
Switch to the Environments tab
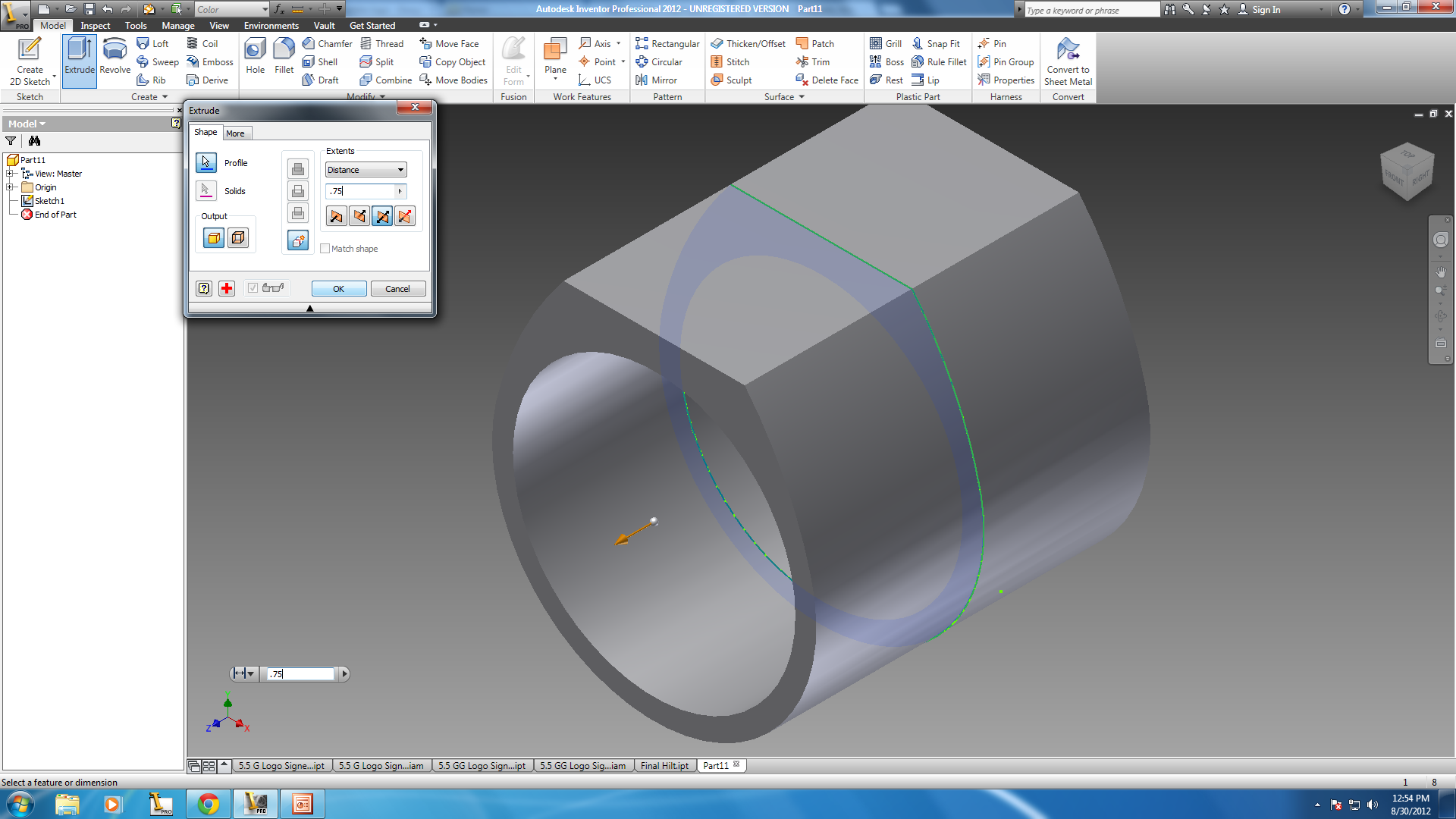point(271,25)
